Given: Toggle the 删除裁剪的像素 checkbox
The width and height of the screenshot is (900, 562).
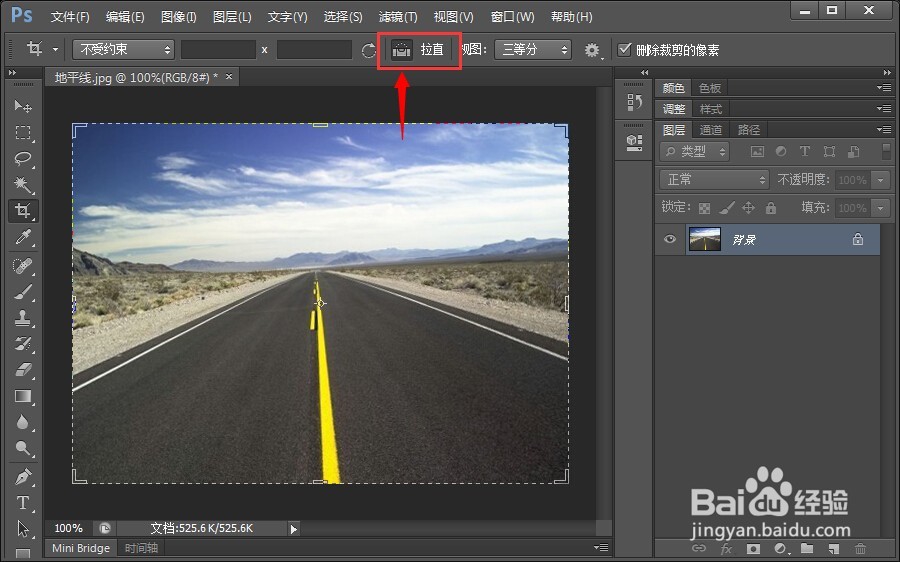Looking at the screenshot, I should coord(624,49).
